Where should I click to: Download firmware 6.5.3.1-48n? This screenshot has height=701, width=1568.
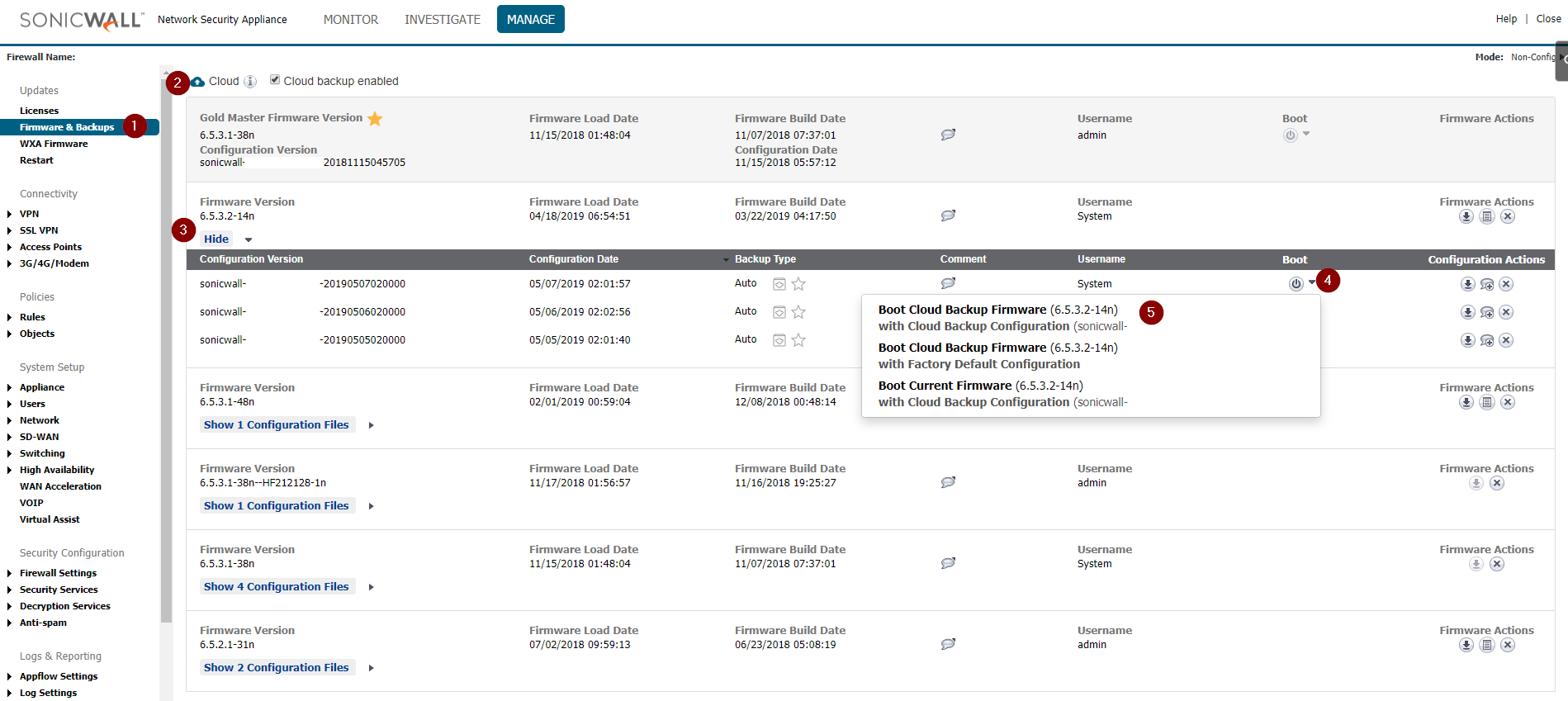(x=1466, y=402)
